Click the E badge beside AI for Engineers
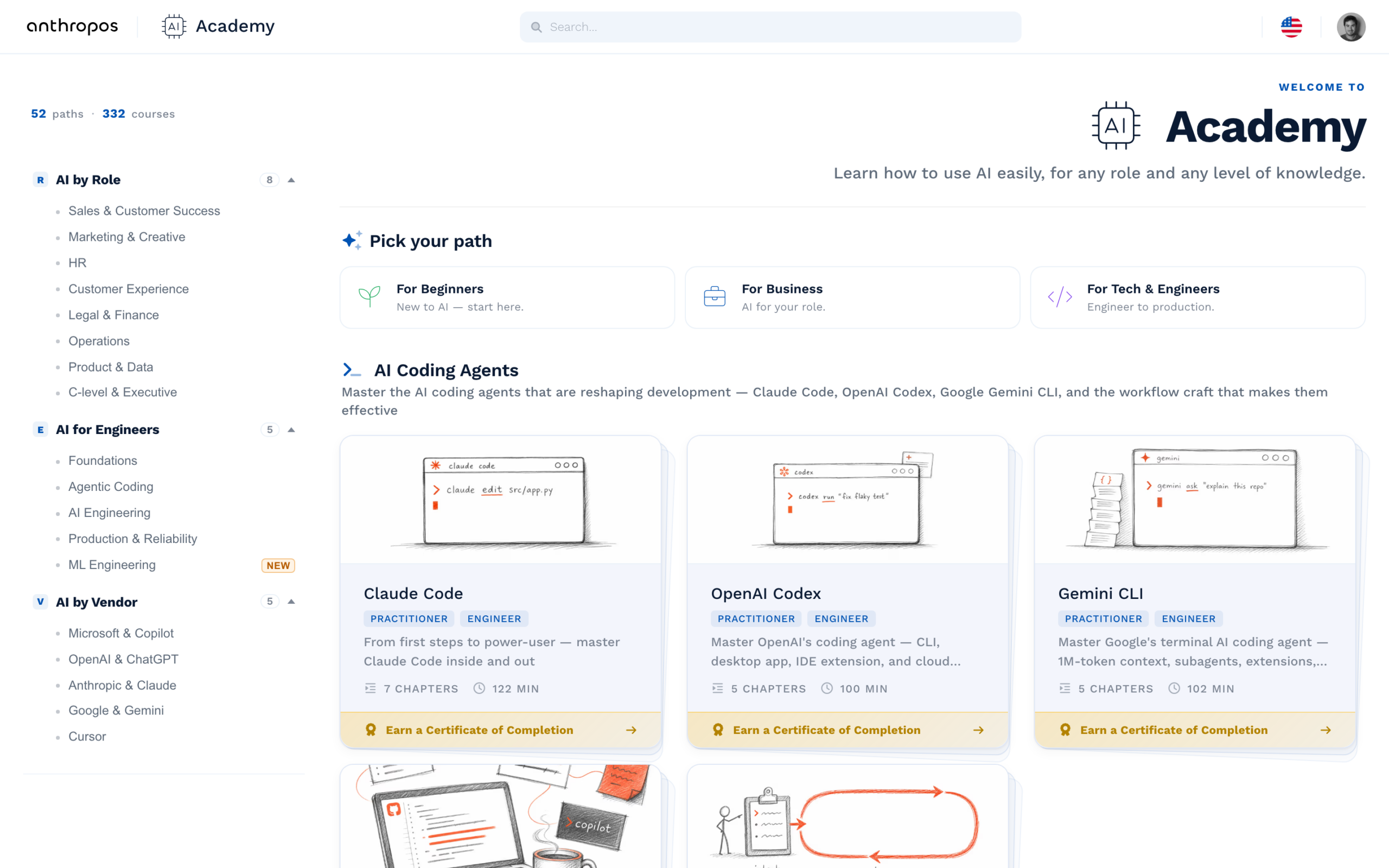This screenshot has width=1389, height=868. click(x=40, y=430)
